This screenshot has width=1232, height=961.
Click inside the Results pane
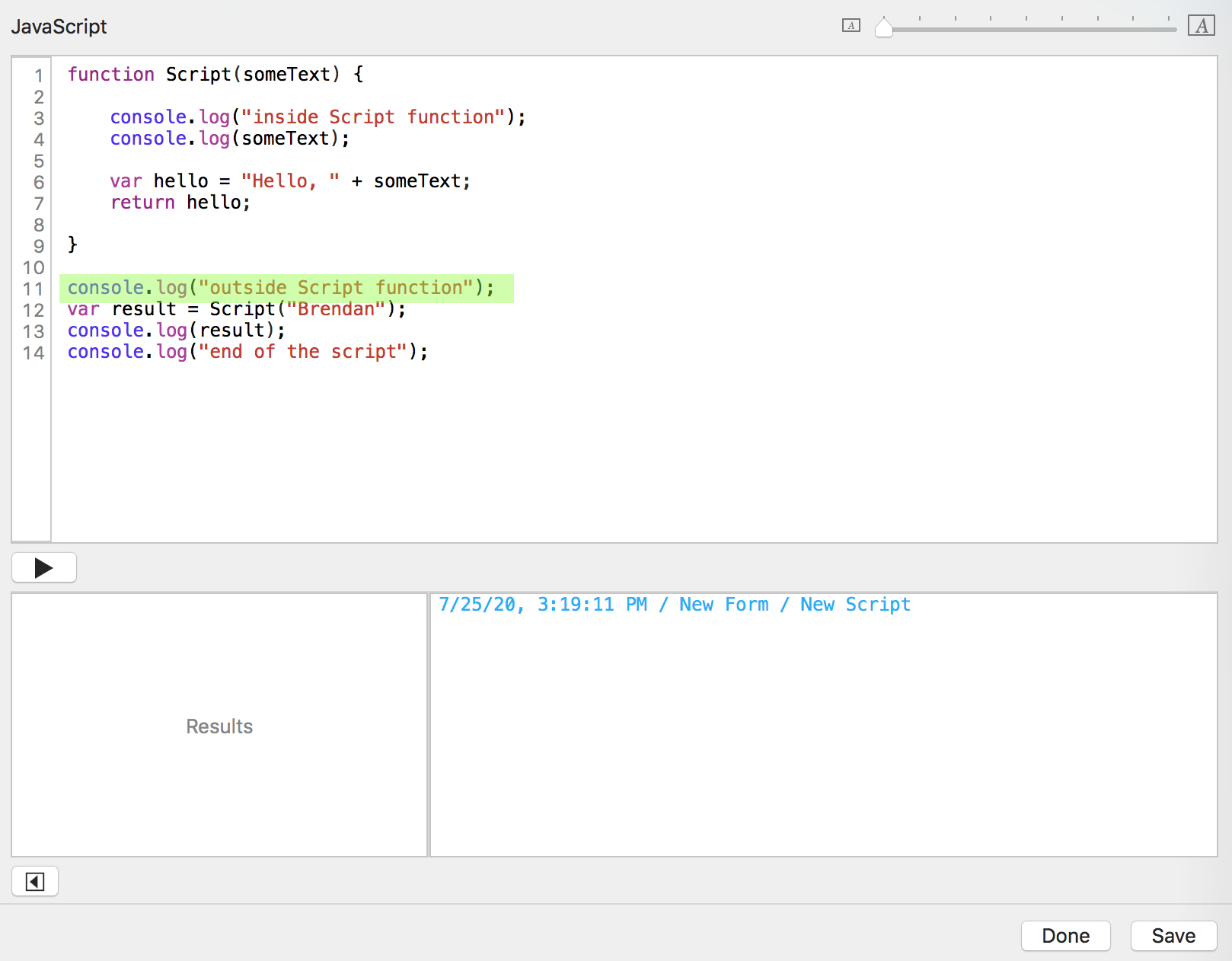click(x=219, y=726)
